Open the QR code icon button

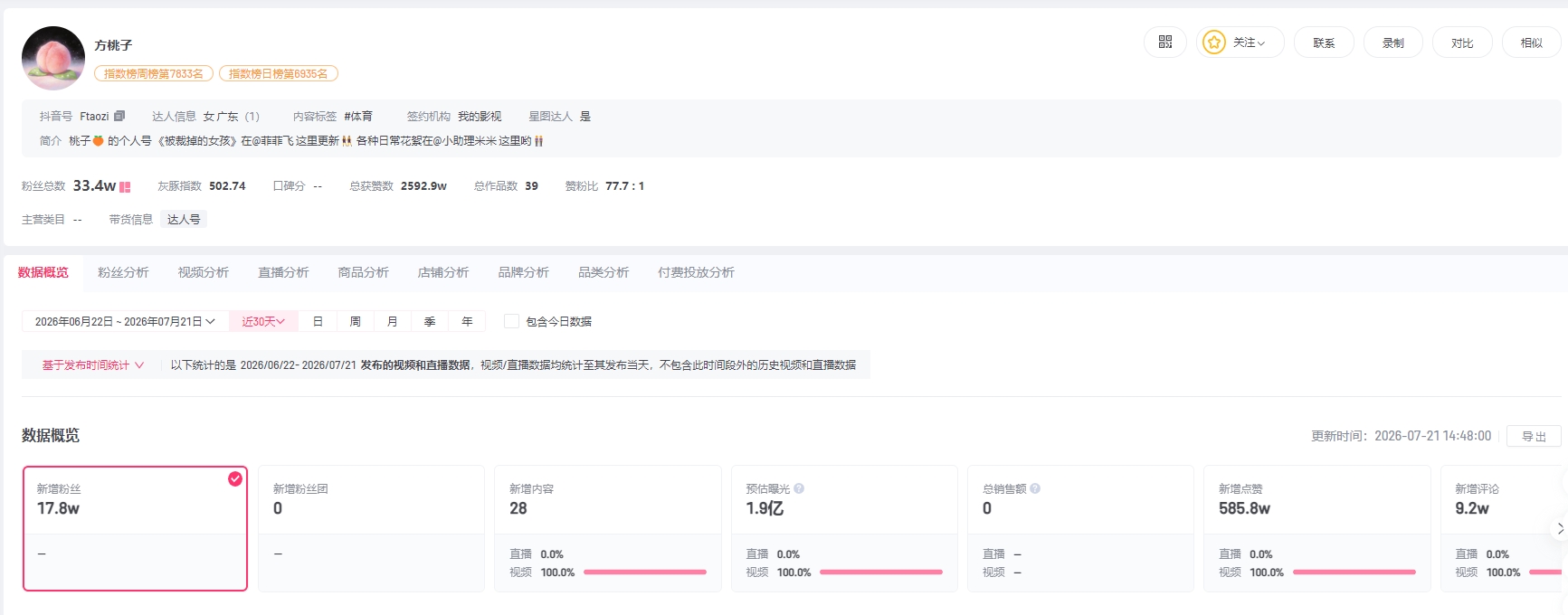pyautogui.click(x=1165, y=43)
